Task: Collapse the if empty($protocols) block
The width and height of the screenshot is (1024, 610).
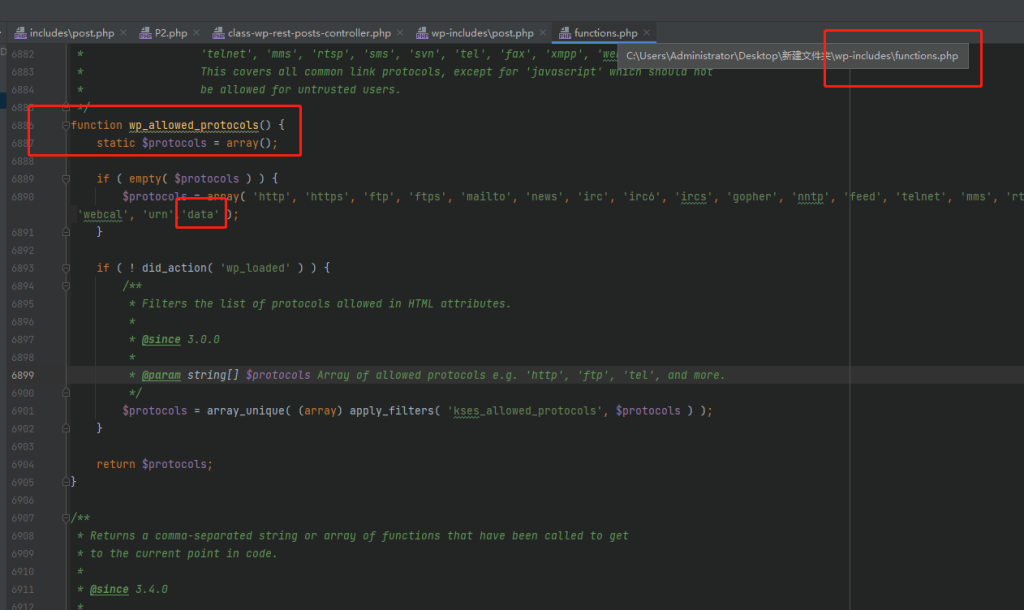Action: tap(65, 178)
